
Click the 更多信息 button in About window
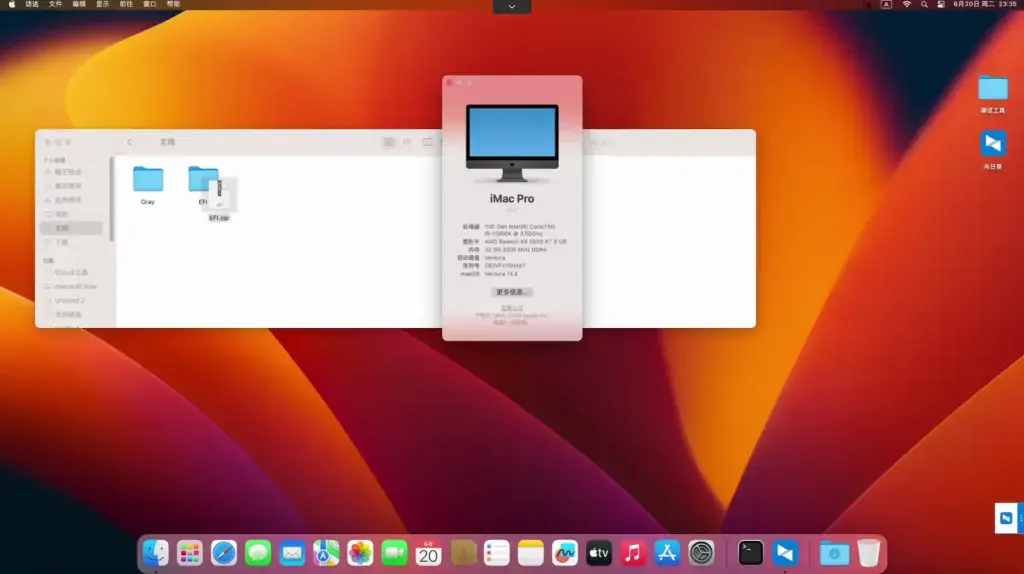[511, 292]
